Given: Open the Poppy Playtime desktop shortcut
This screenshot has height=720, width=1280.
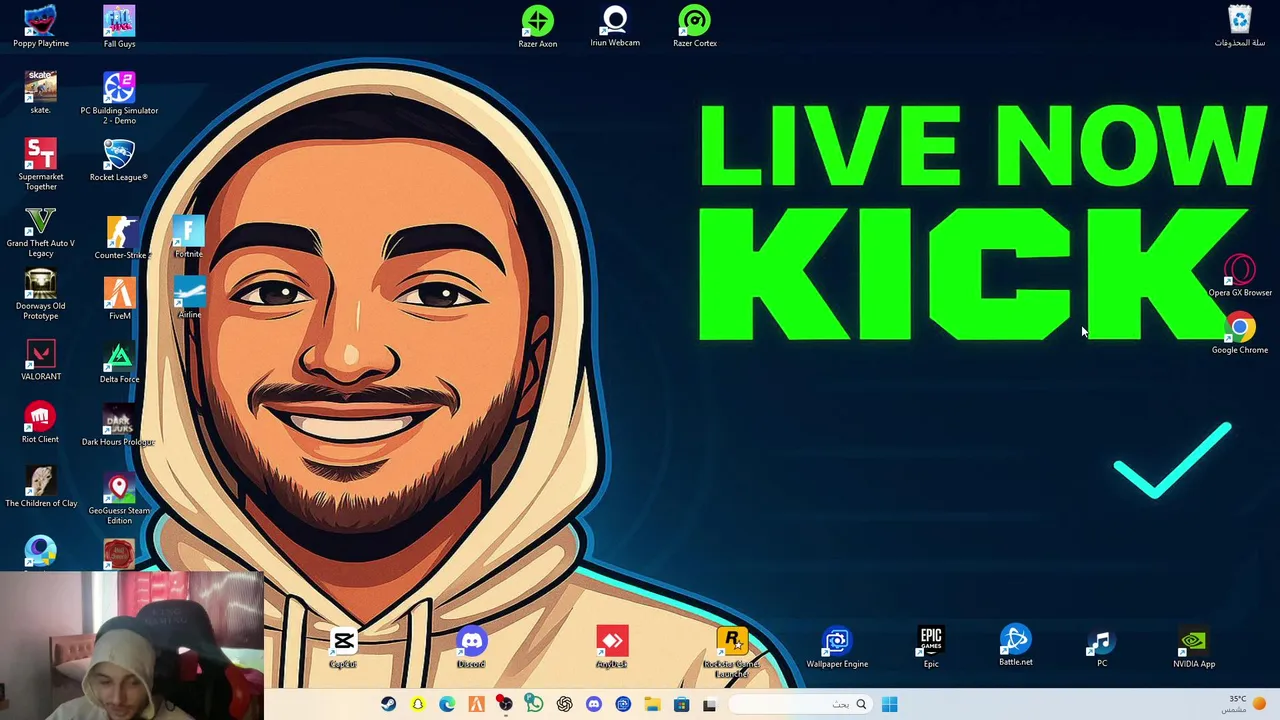Looking at the screenshot, I should (41, 27).
